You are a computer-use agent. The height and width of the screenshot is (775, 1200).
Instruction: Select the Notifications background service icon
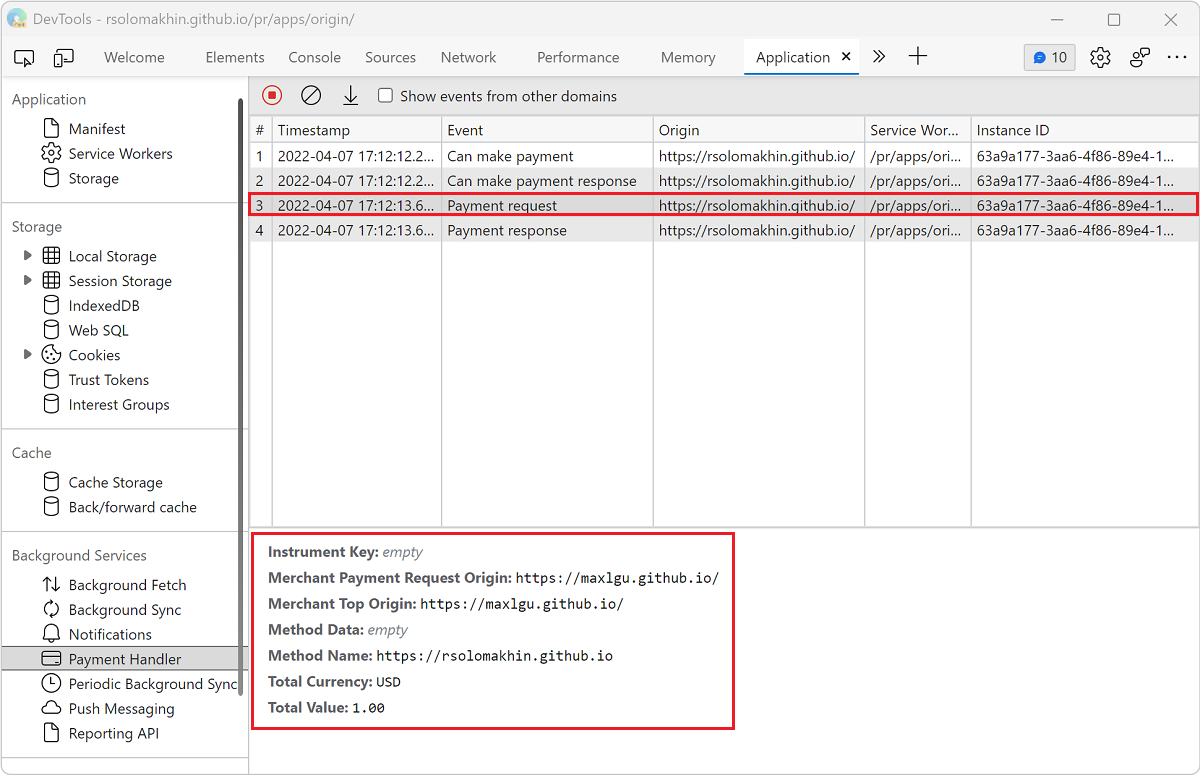click(52, 634)
